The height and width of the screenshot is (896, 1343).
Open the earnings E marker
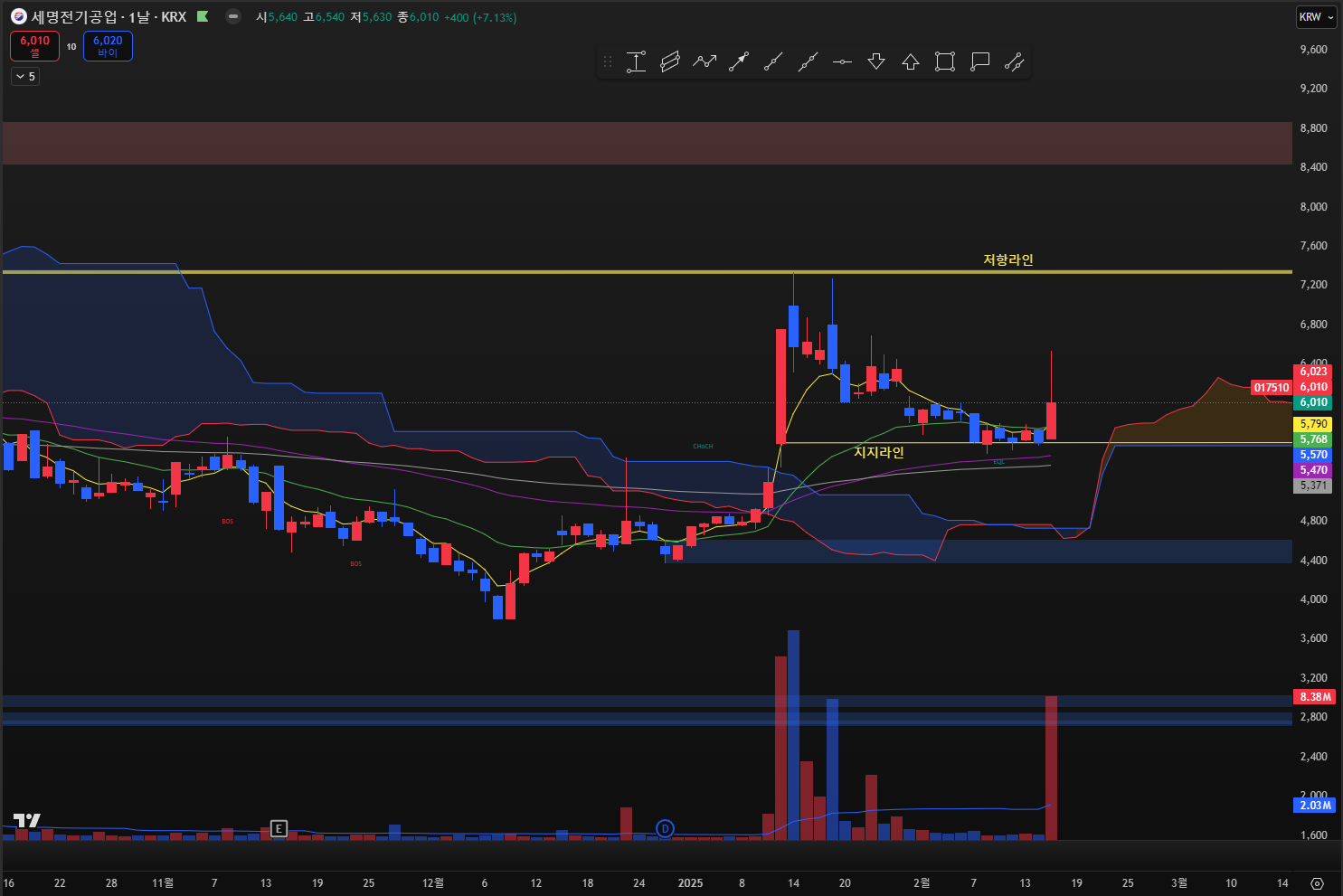pos(279,828)
